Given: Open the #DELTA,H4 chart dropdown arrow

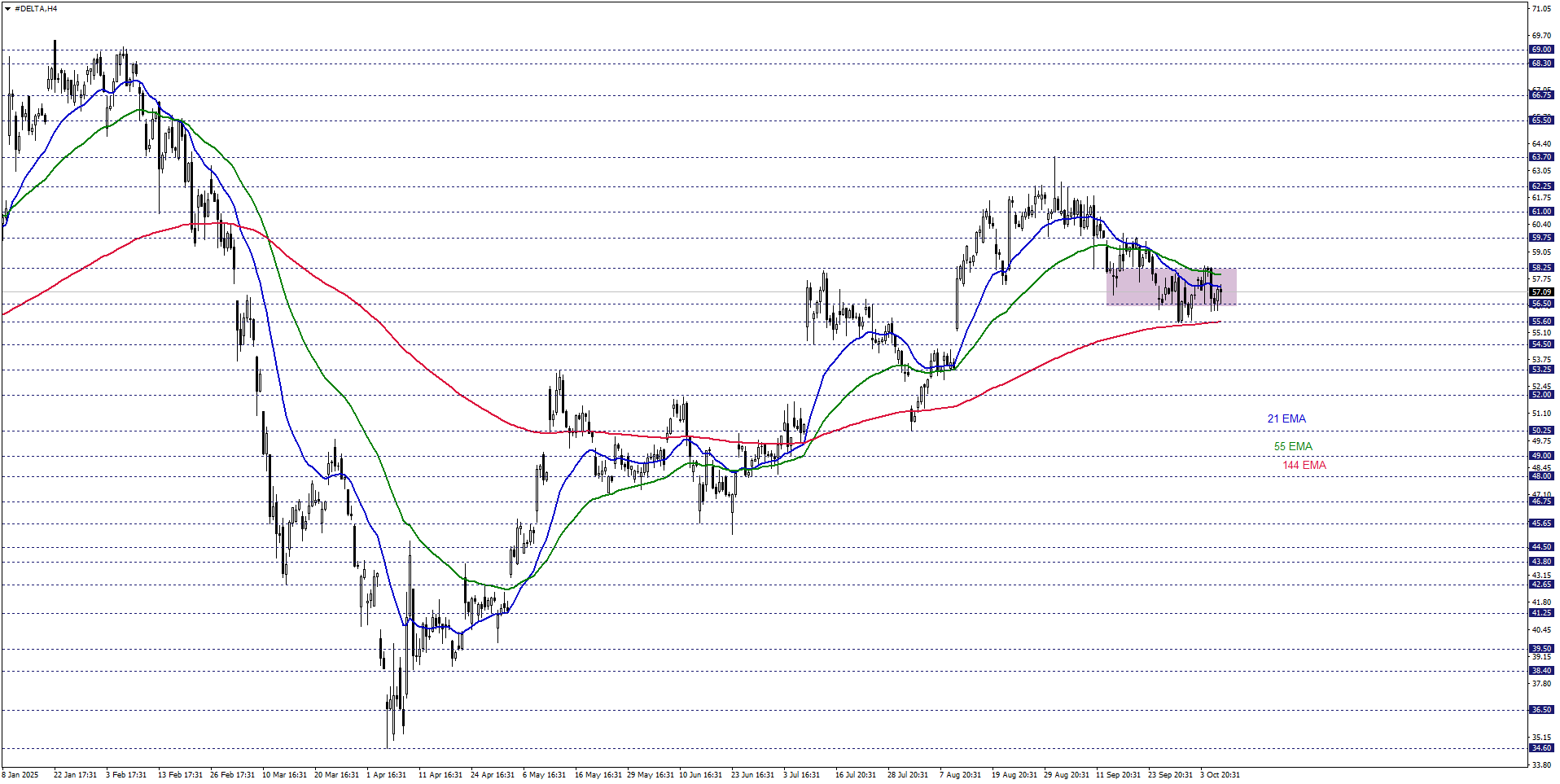Looking at the screenshot, I should coord(7,9).
